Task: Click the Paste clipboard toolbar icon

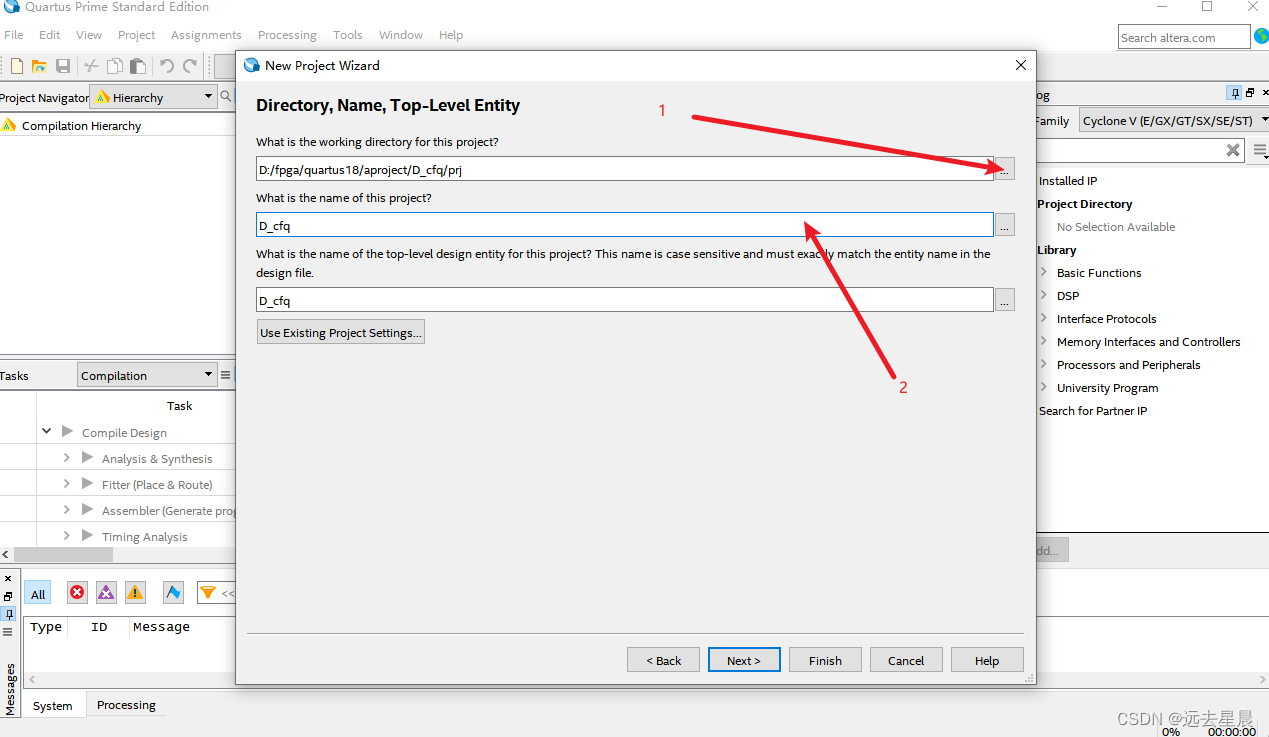Action: coord(138,66)
